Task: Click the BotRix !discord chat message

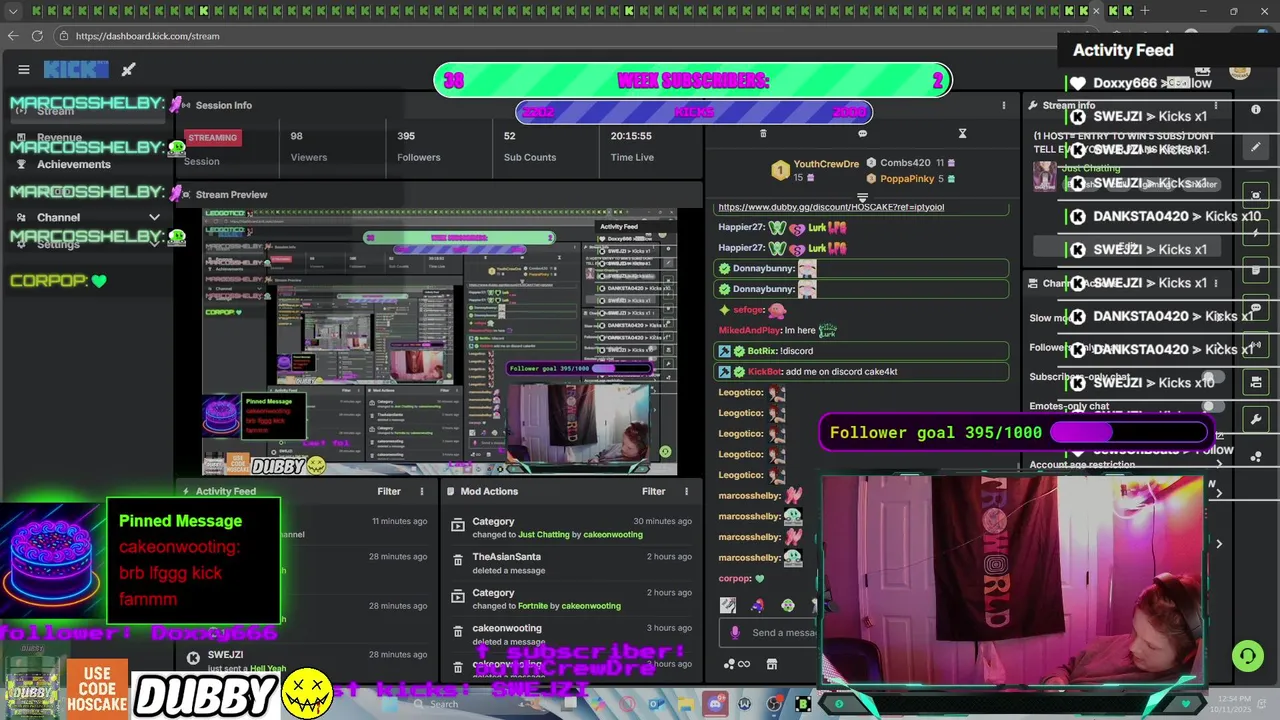Action: (x=862, y=351)
